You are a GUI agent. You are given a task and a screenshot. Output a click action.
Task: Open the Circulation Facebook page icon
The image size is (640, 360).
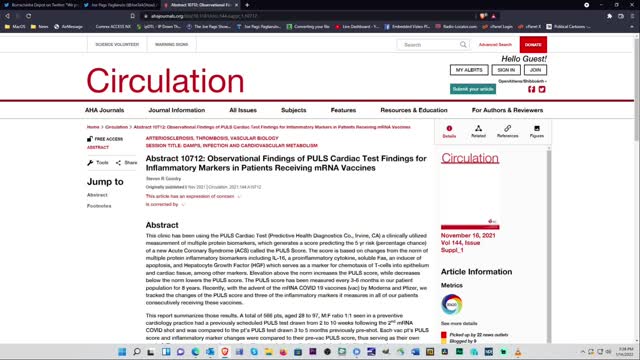coord(531,89)
